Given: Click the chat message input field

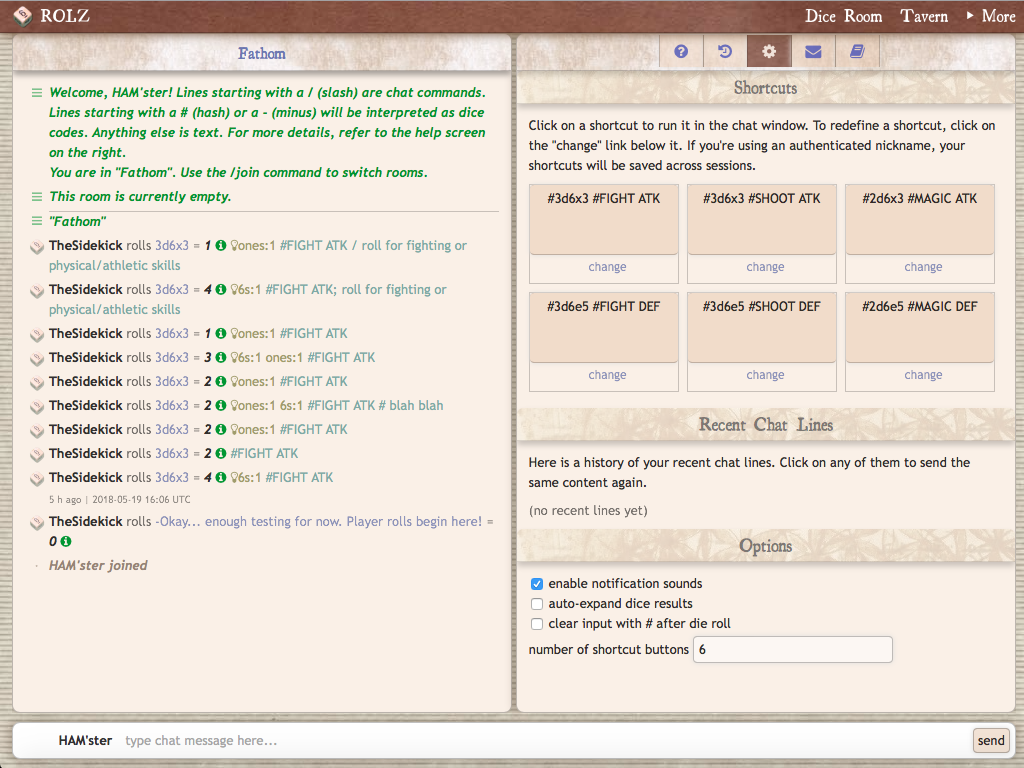Looking at the screenshot, I should [x=400, y=740].
